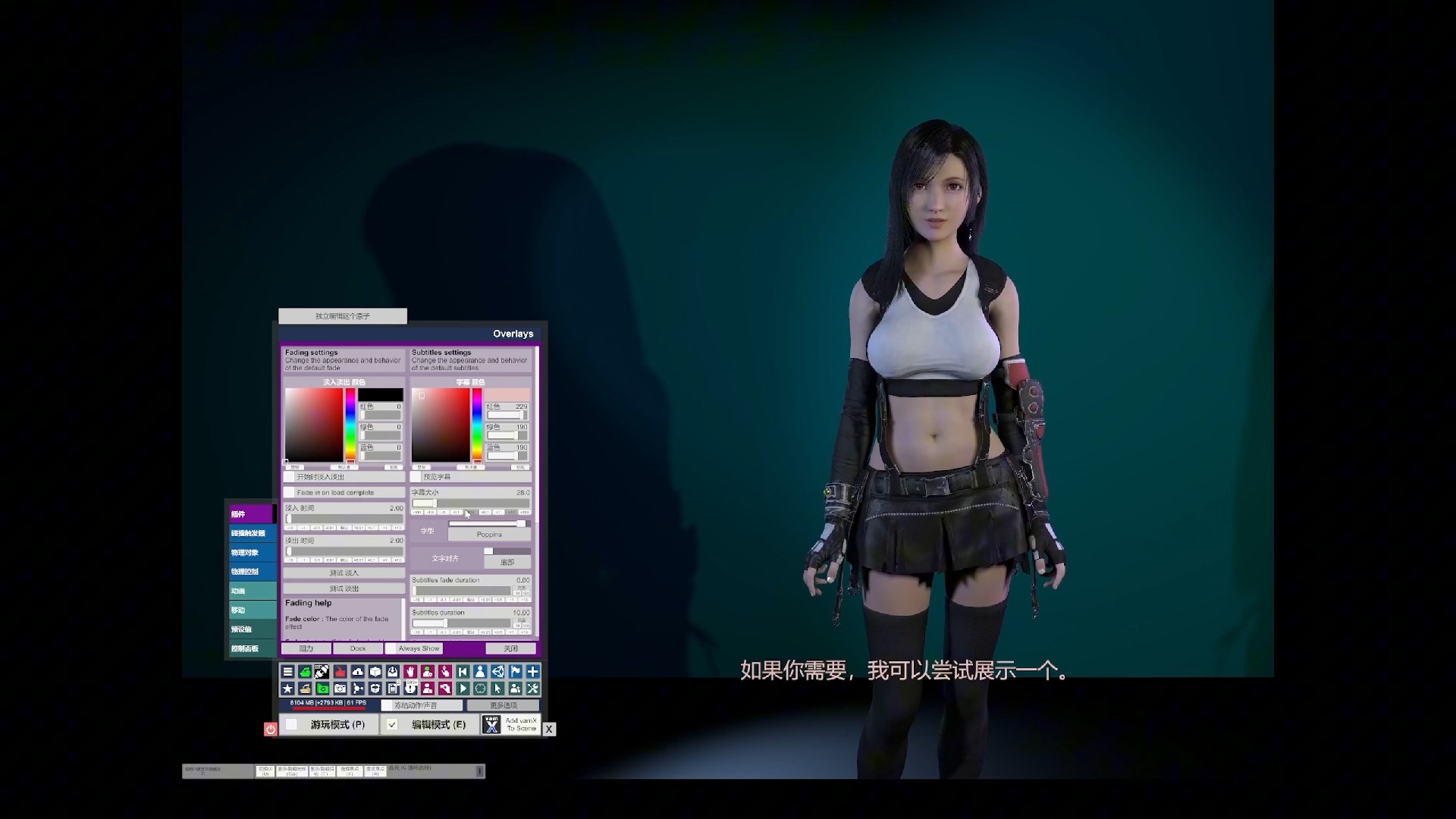The height and width of the screenshot is (819, 1456).
Task: Toggle the fade on start checkbox above Fade in on load
Action: point(289,477)
